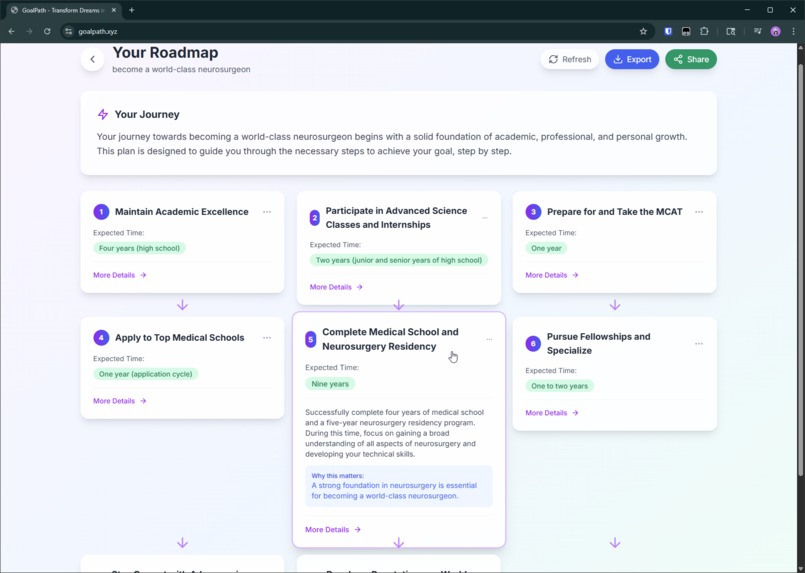Open options menu for Maintain Academic Excellence
The height and width of the screenshot is (573, 805).
coord(267,212)
